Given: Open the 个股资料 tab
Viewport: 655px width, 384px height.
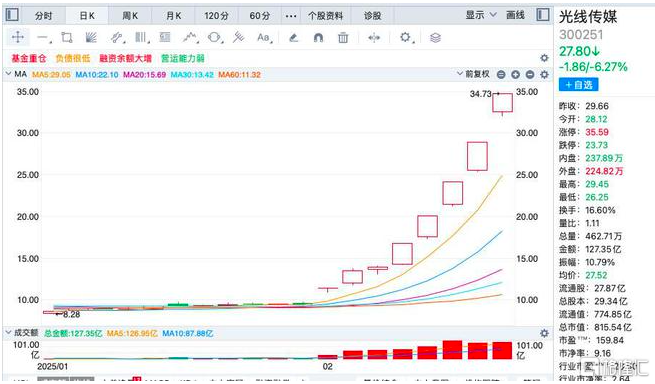Looking at the screenshot, I should (325, 16).
